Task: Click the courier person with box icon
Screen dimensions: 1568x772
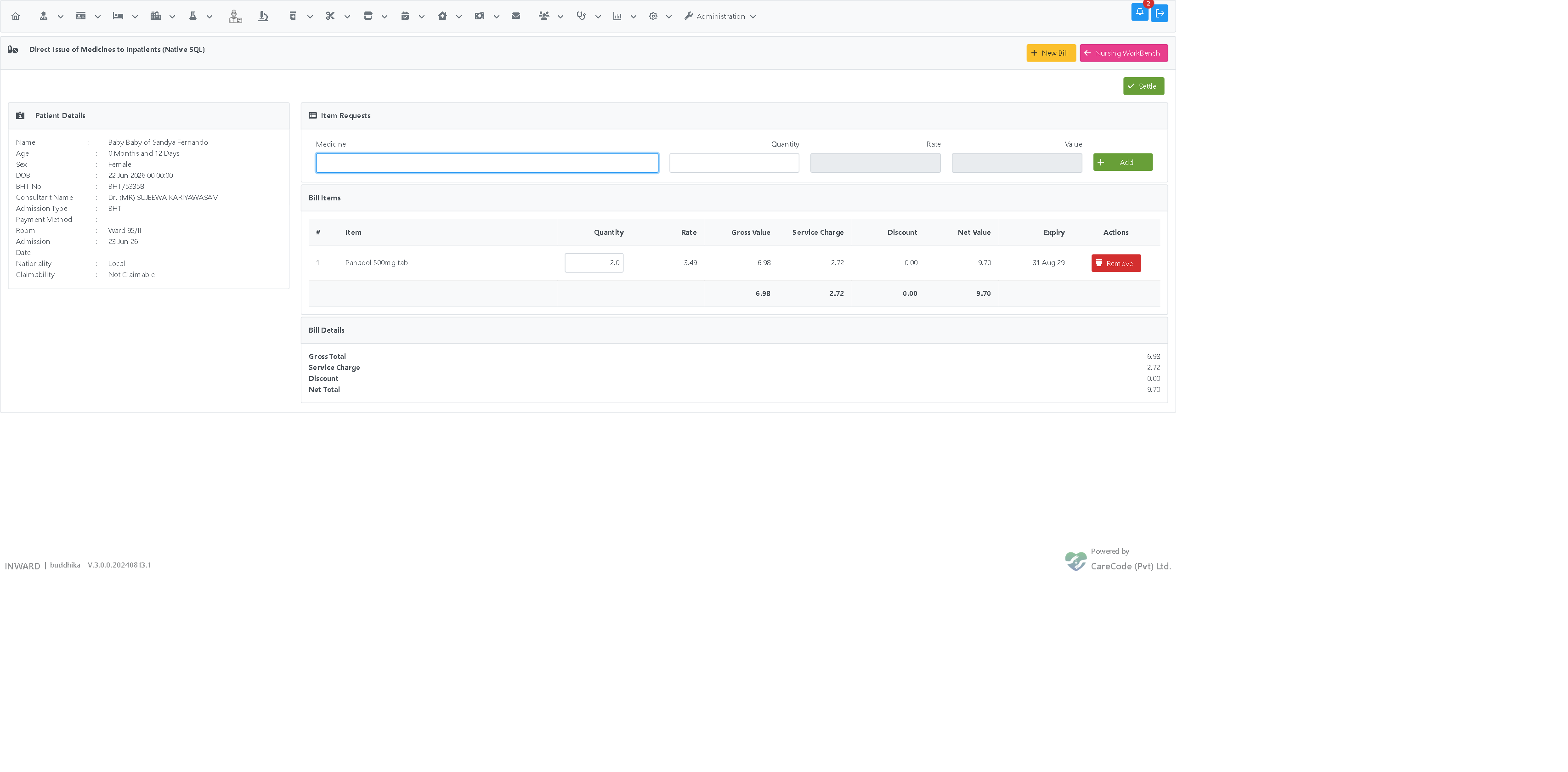Action: pyautogui.click(x=235, y=17)
